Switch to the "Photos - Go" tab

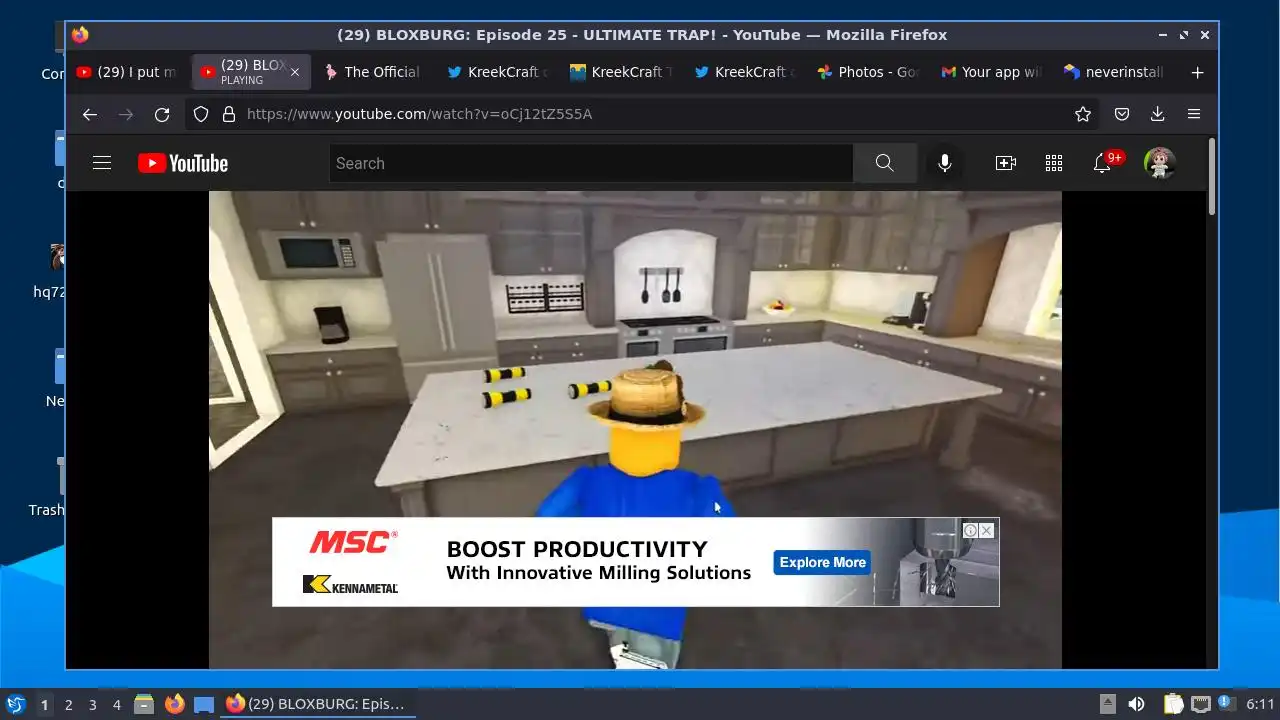pos(868,72)
